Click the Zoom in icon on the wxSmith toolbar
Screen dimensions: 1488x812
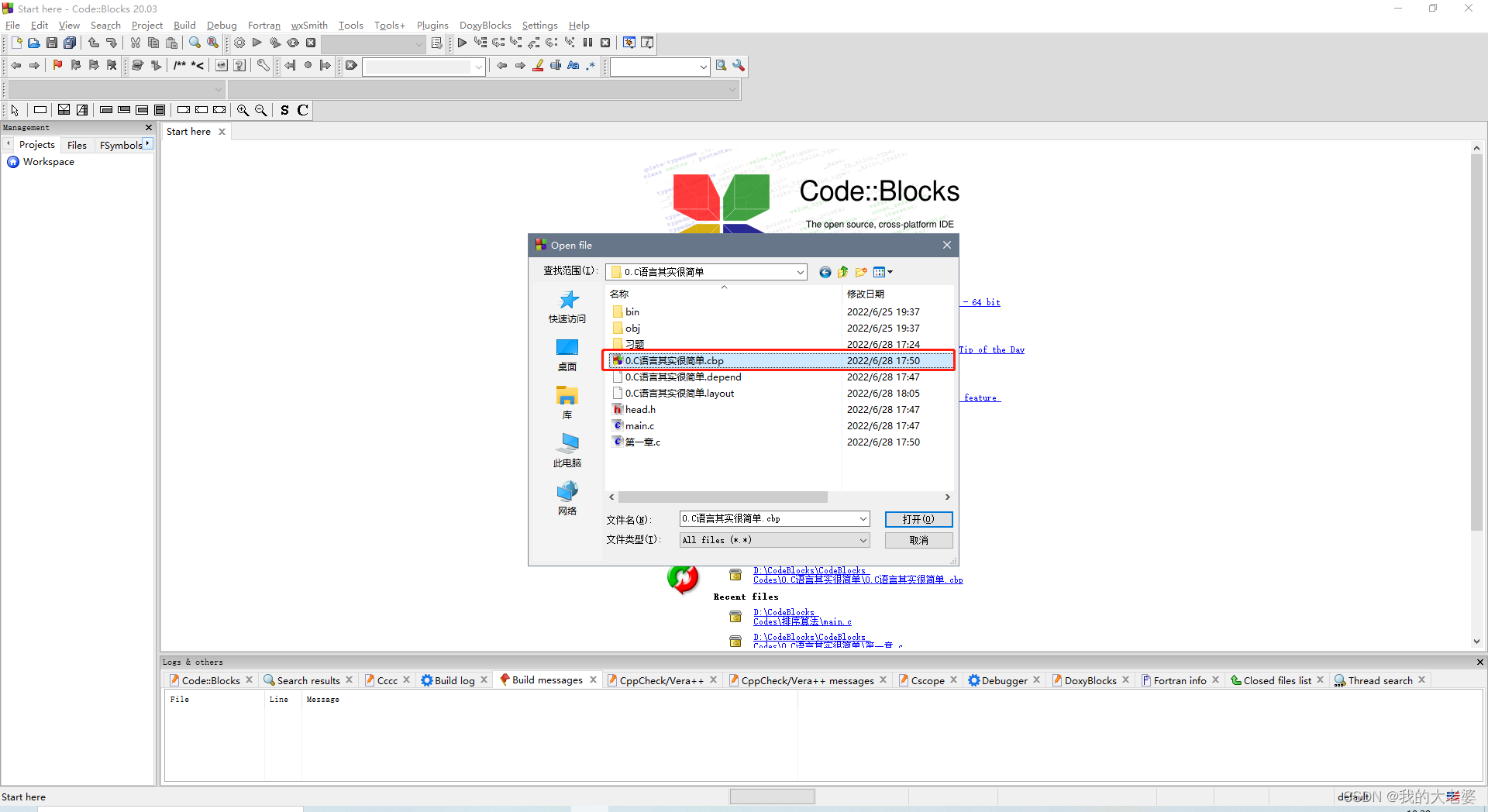click(243, 109)
